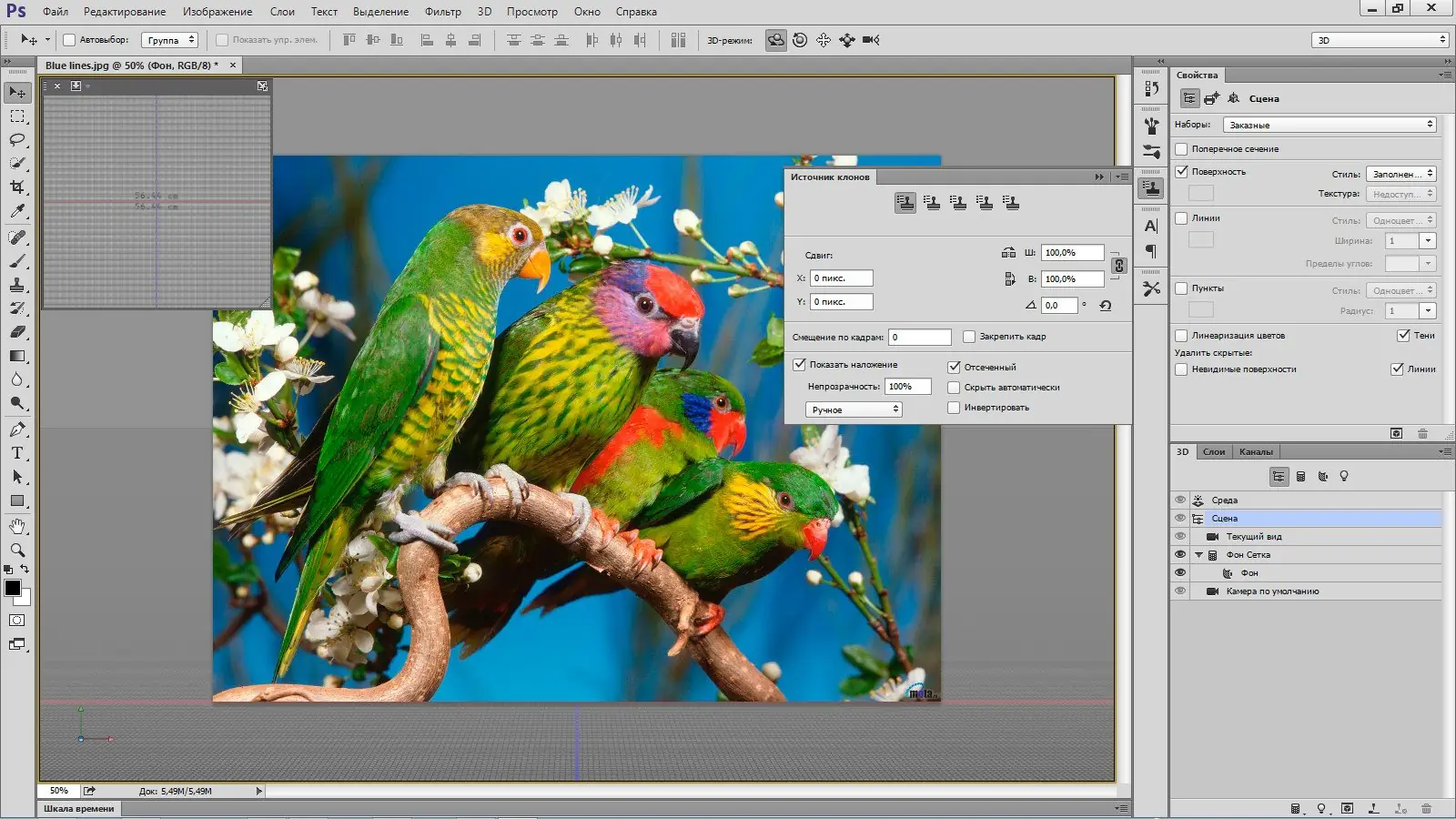Viewport: 1456px width, 819px height.
Task: Open the Фильтр menu
Action: coord(442,12)
